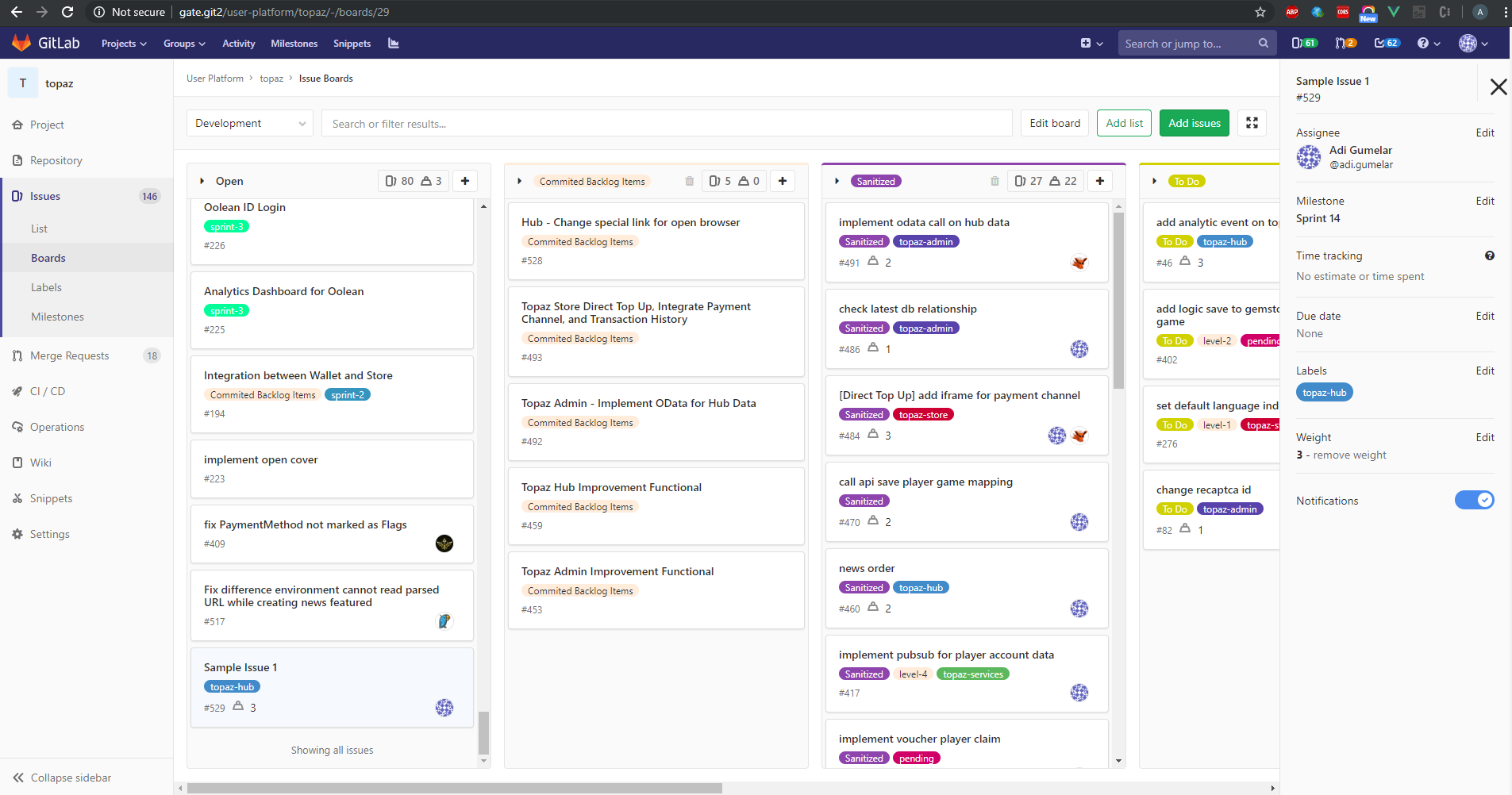Open the analytics chart icon in navbar
Screen dimensions: 1512x795
393,44
